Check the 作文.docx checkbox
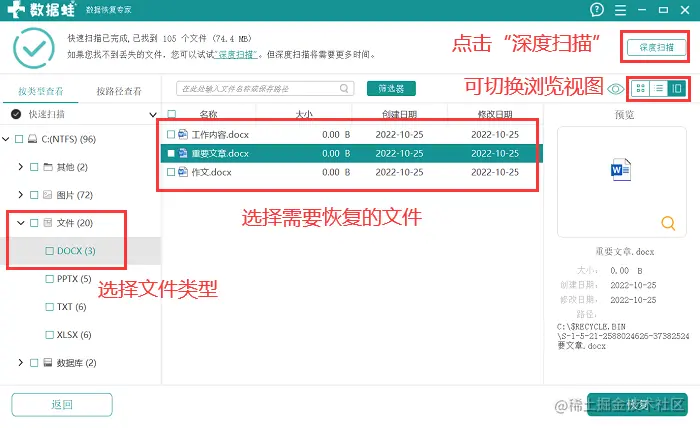Viewport: 700px width, 428px height. (171, 172)
